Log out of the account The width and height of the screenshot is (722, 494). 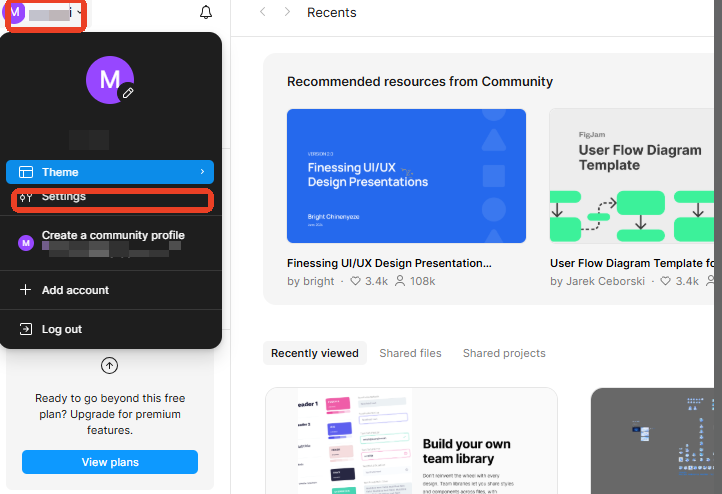[x=110, y=329]
